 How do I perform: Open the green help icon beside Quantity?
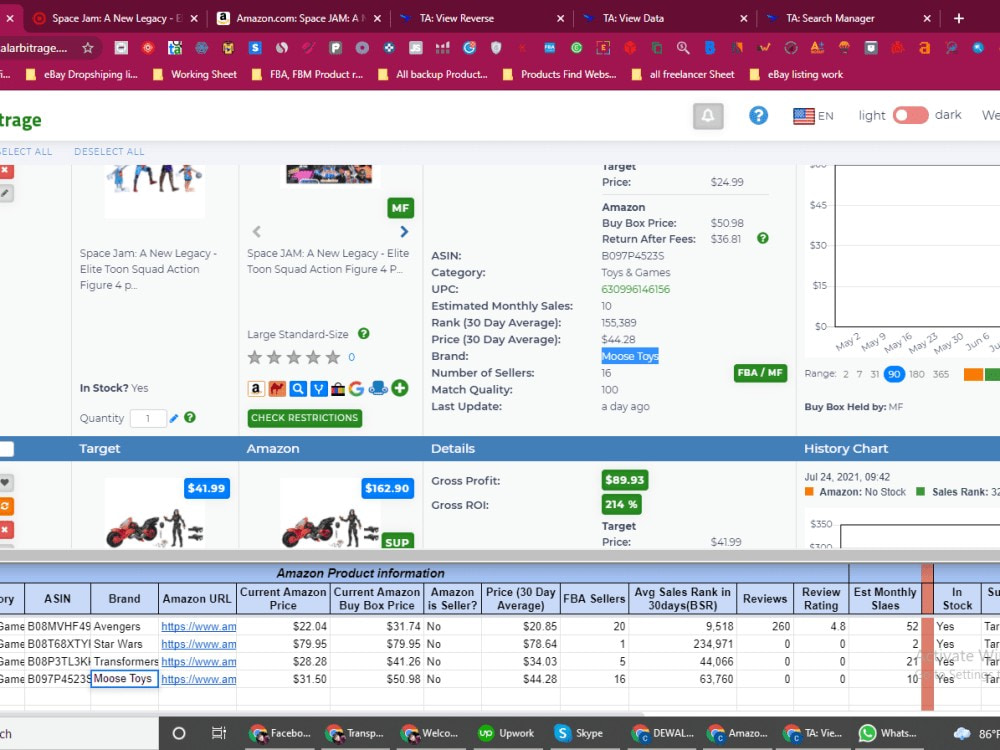190,417
